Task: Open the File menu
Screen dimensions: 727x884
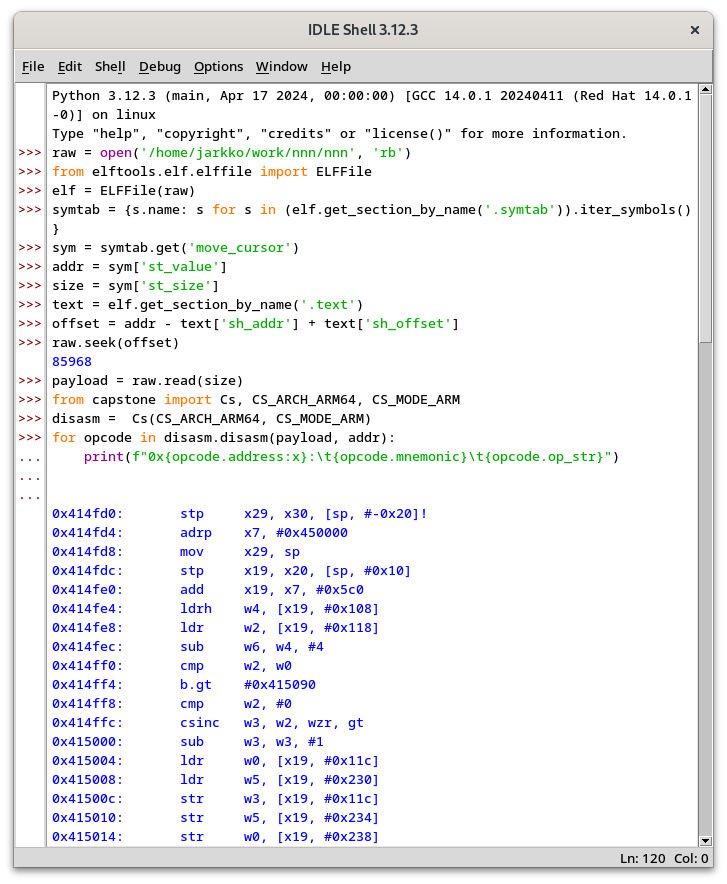Action: point(33,67)
